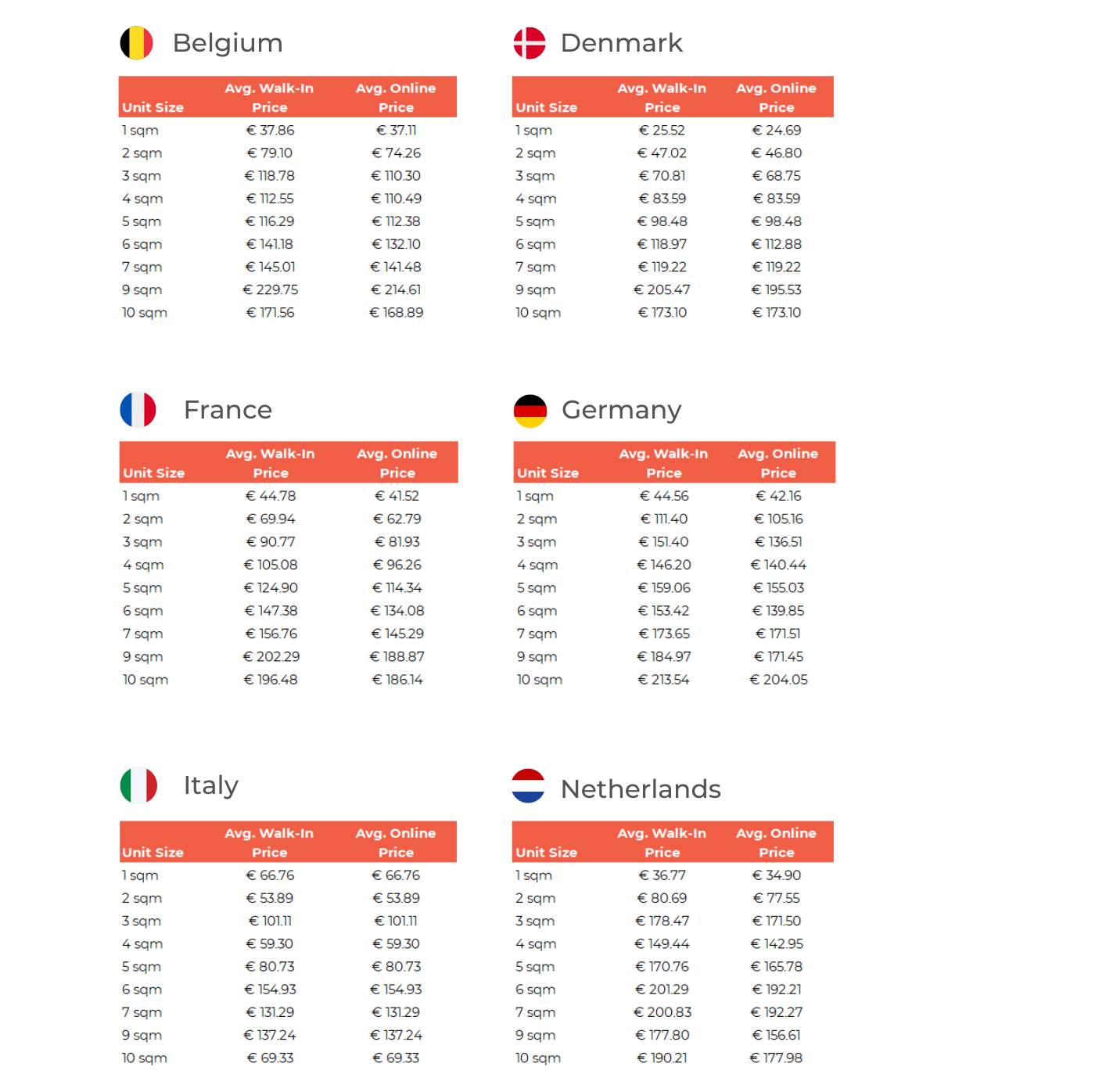
Task: Select the € 229.75 price in Belgium table
Action: 271,289
